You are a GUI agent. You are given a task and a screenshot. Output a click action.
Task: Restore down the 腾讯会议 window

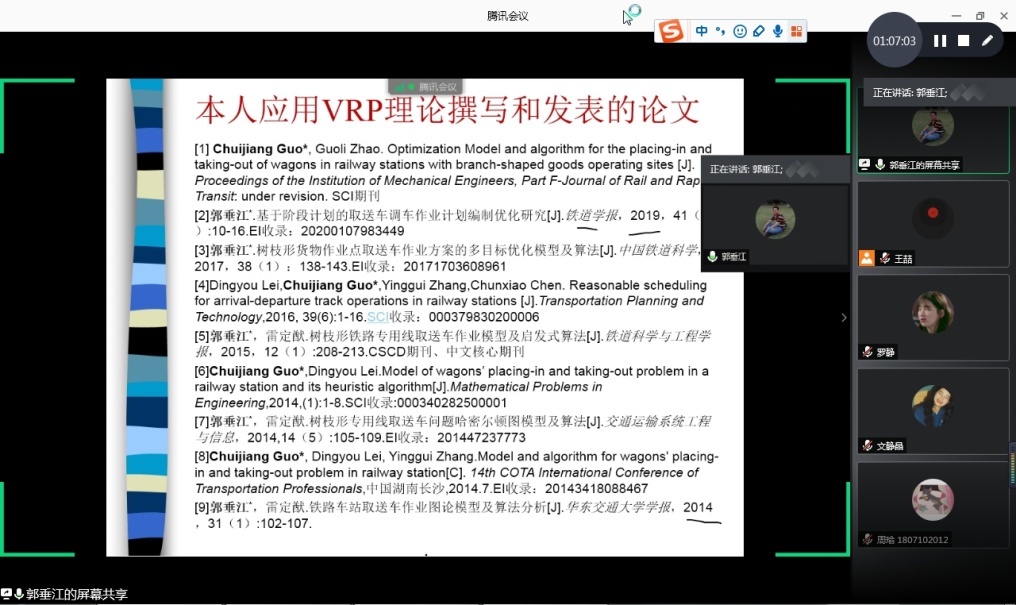click(x=980, y=16)
